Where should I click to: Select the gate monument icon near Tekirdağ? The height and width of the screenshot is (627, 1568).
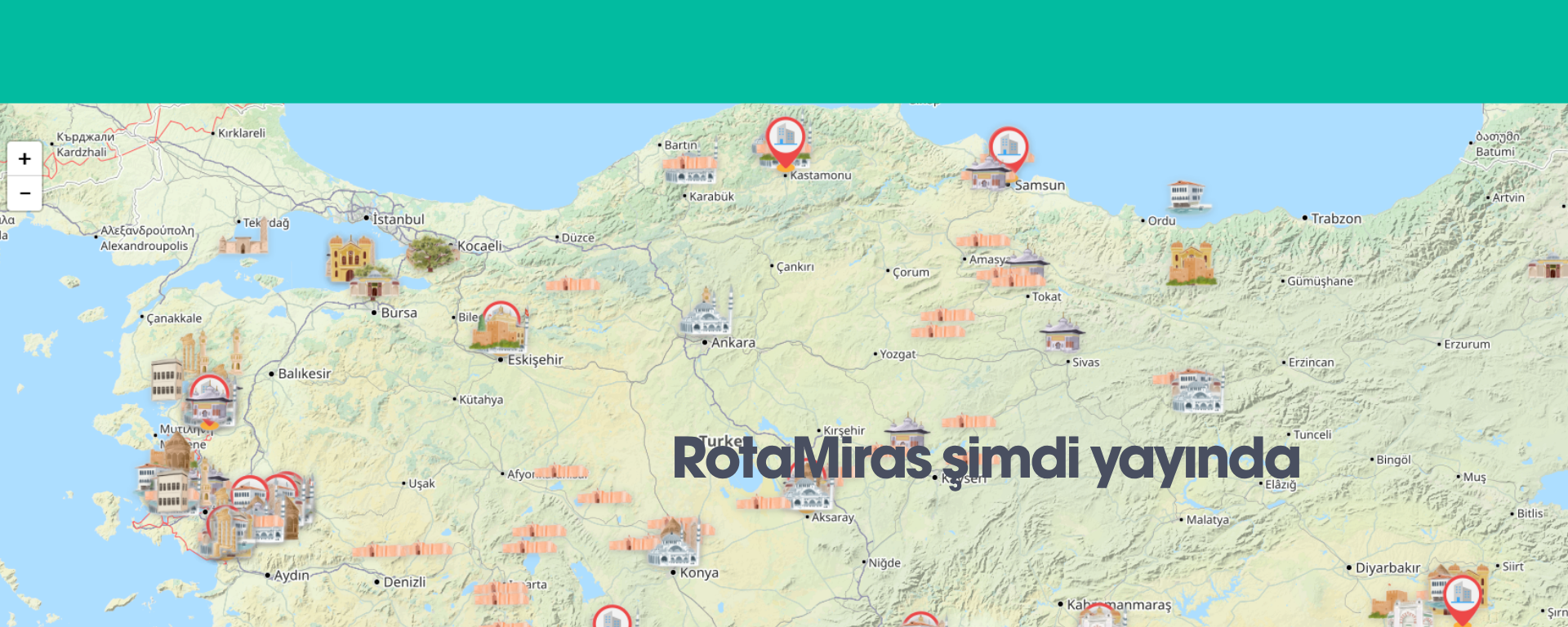tap(243, 237)
